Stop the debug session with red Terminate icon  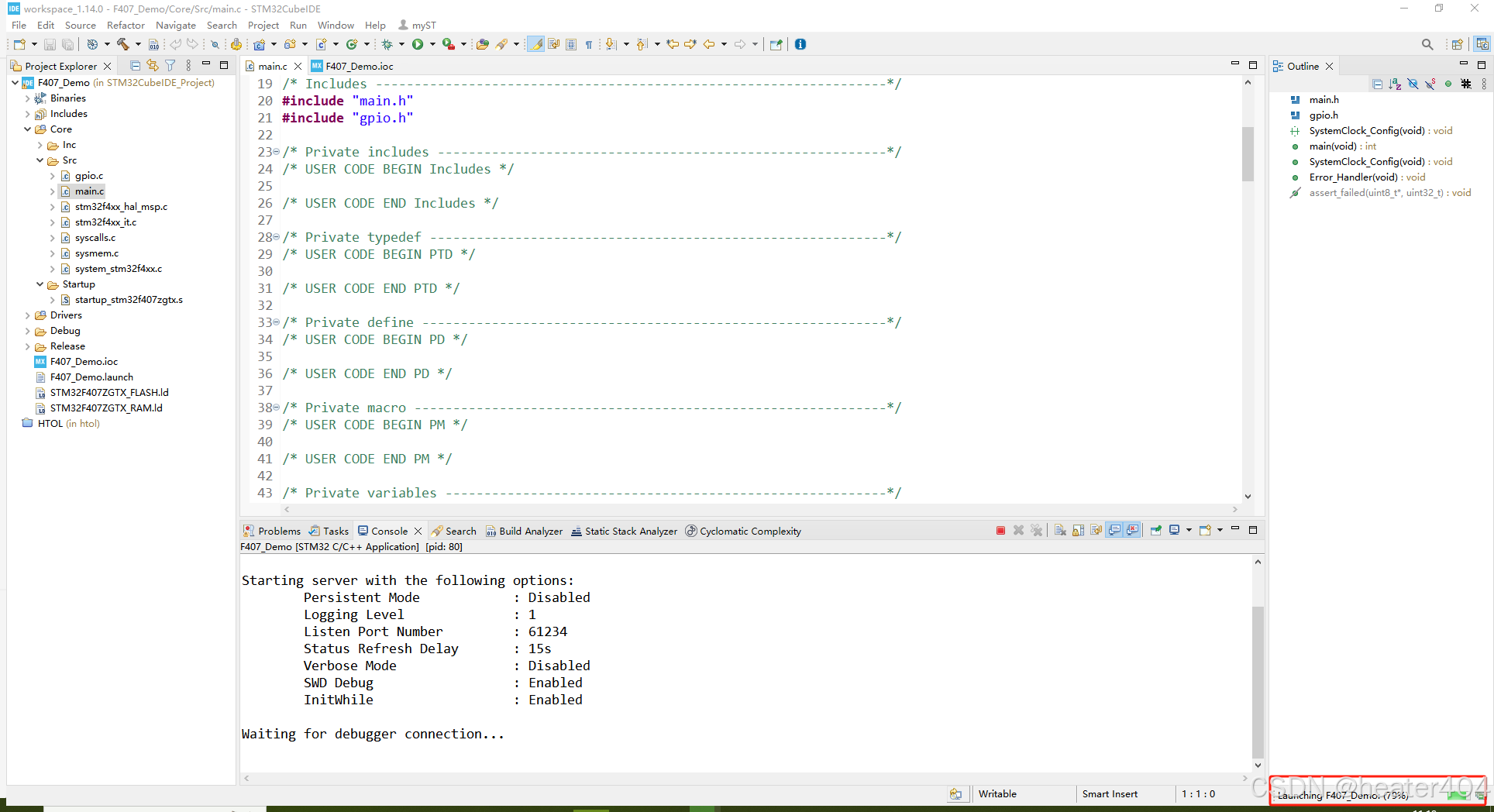1000,530
